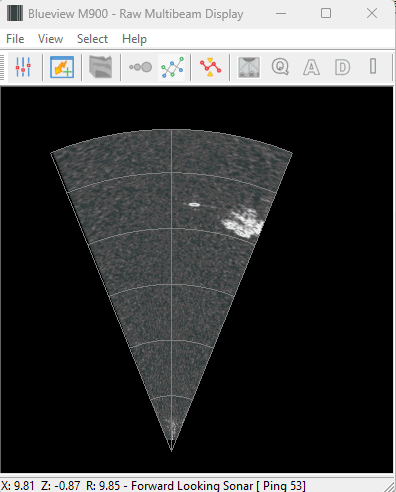Screen dimensions: 396x492
Task: Minimize the Blueview M900 window
Action: point(281,13)
